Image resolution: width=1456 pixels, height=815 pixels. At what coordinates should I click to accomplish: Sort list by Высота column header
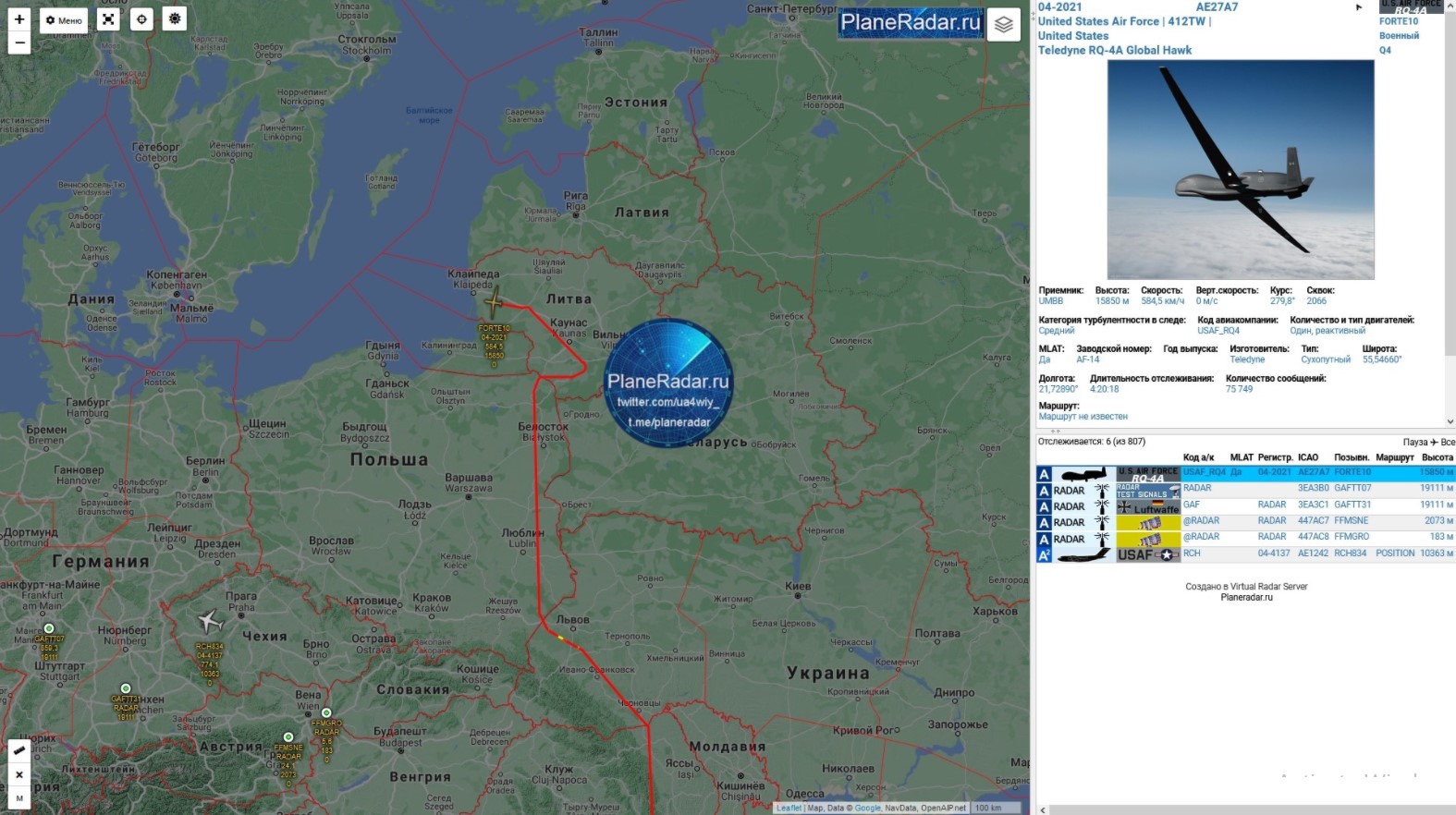[1437, 457]
